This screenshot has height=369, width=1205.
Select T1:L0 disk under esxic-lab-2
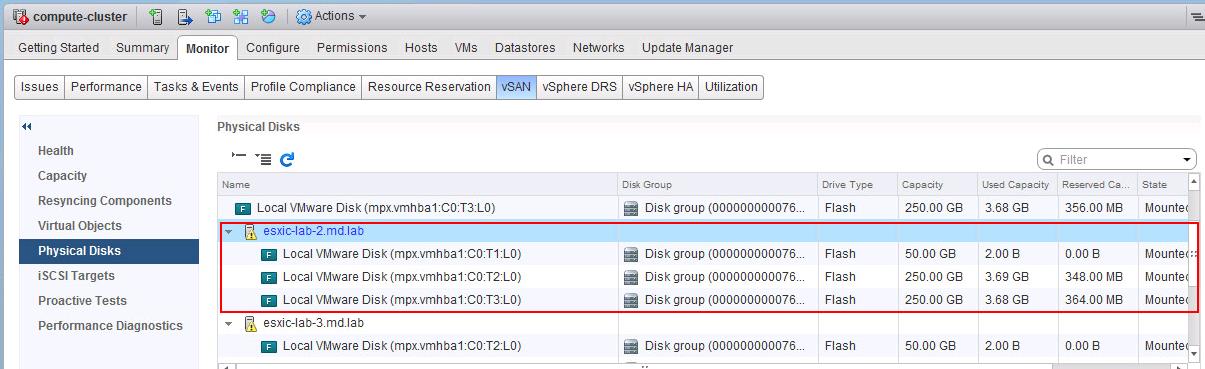402,254
